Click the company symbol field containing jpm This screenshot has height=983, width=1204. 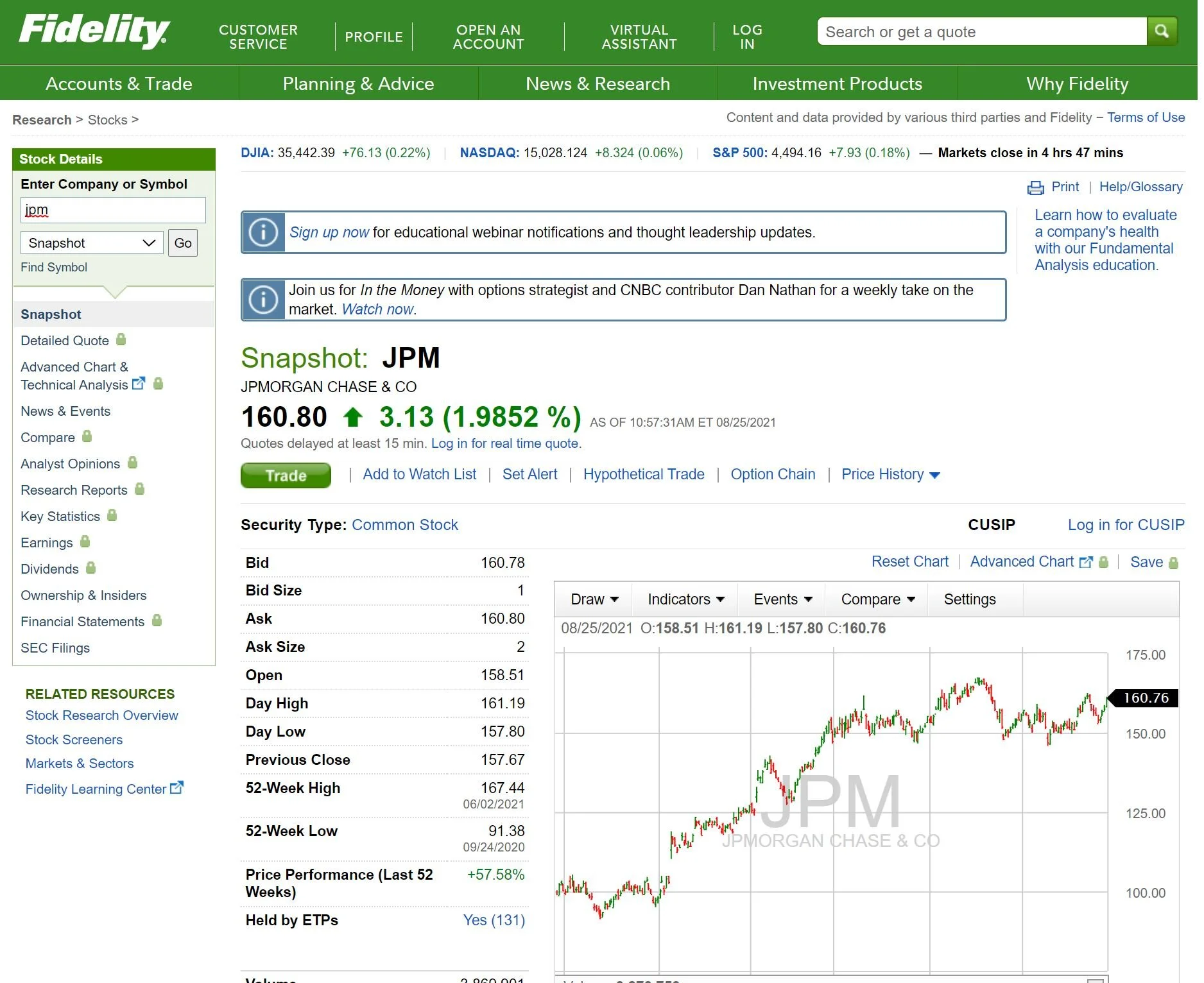click(x=113, y=210)
